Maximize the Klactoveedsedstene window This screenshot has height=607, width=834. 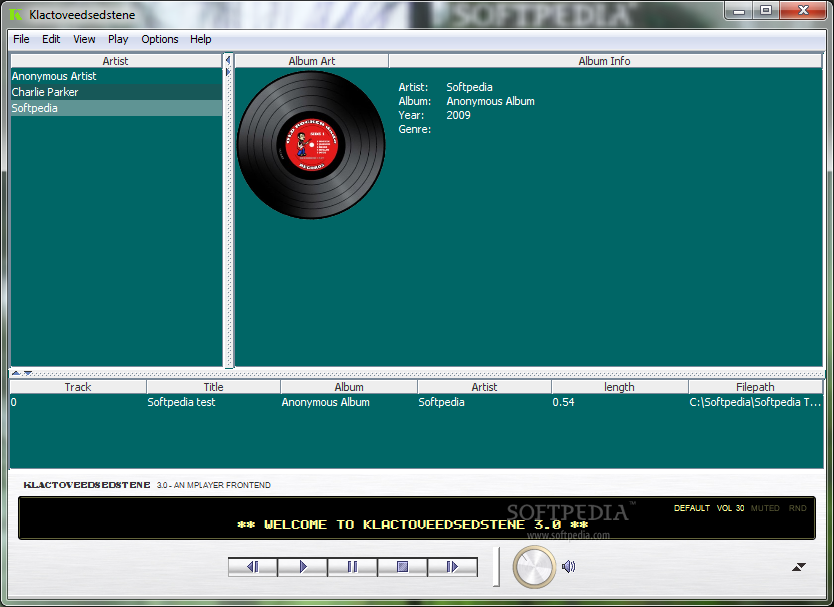click(x=766, y=10)
